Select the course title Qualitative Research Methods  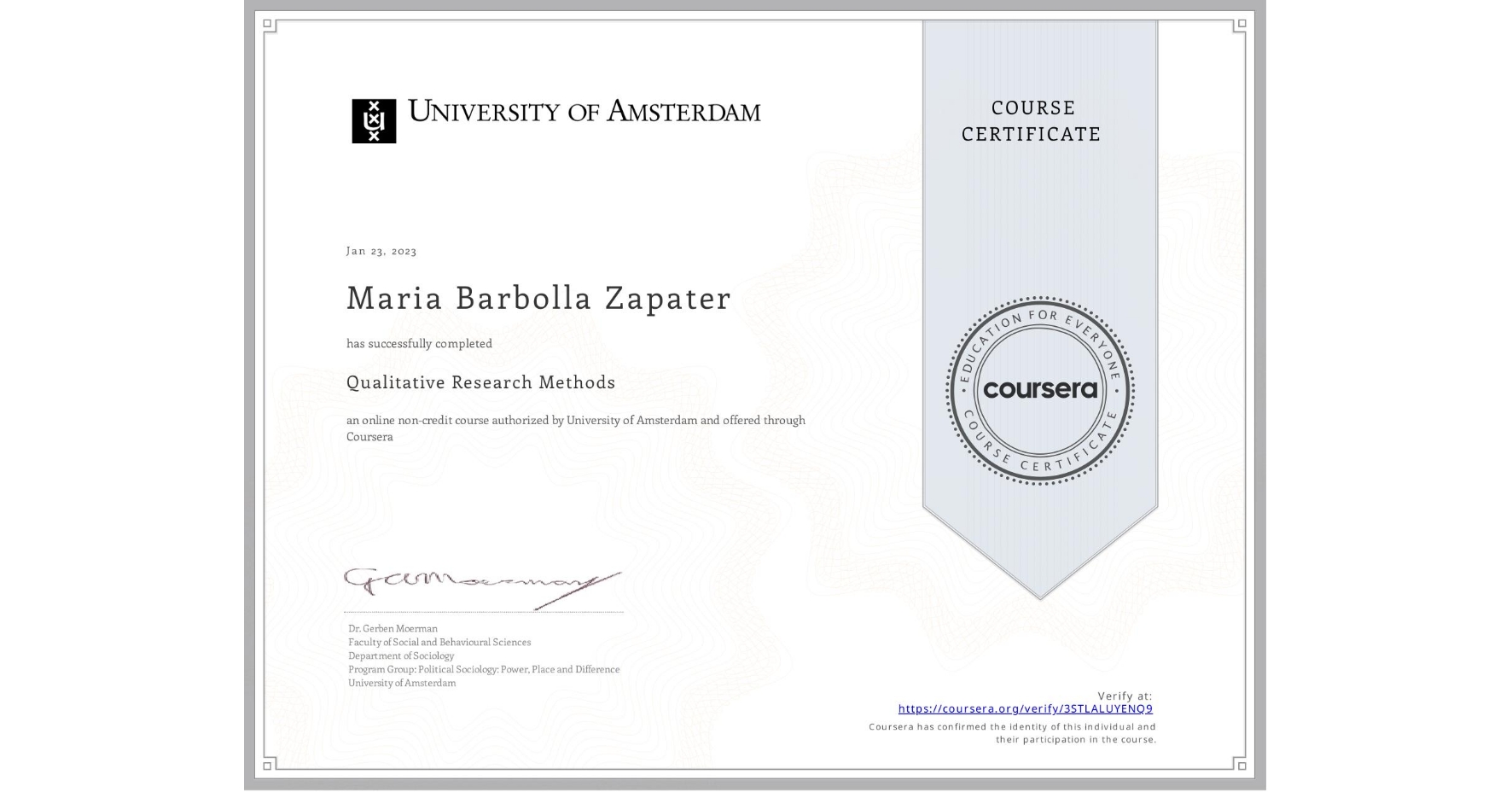[x=480, y=382]
